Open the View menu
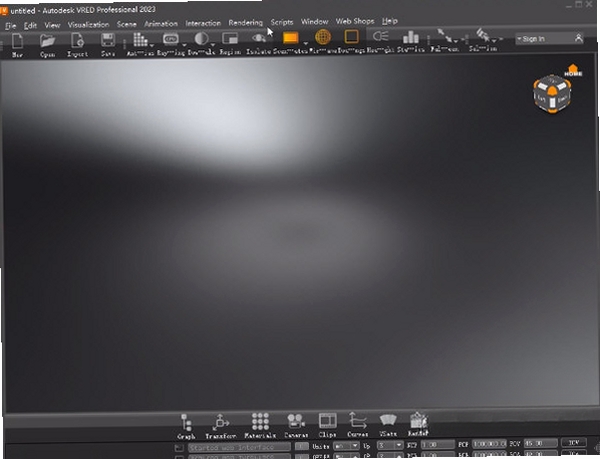The width and height of the screenshot is (600, 459). pos(52,25)
